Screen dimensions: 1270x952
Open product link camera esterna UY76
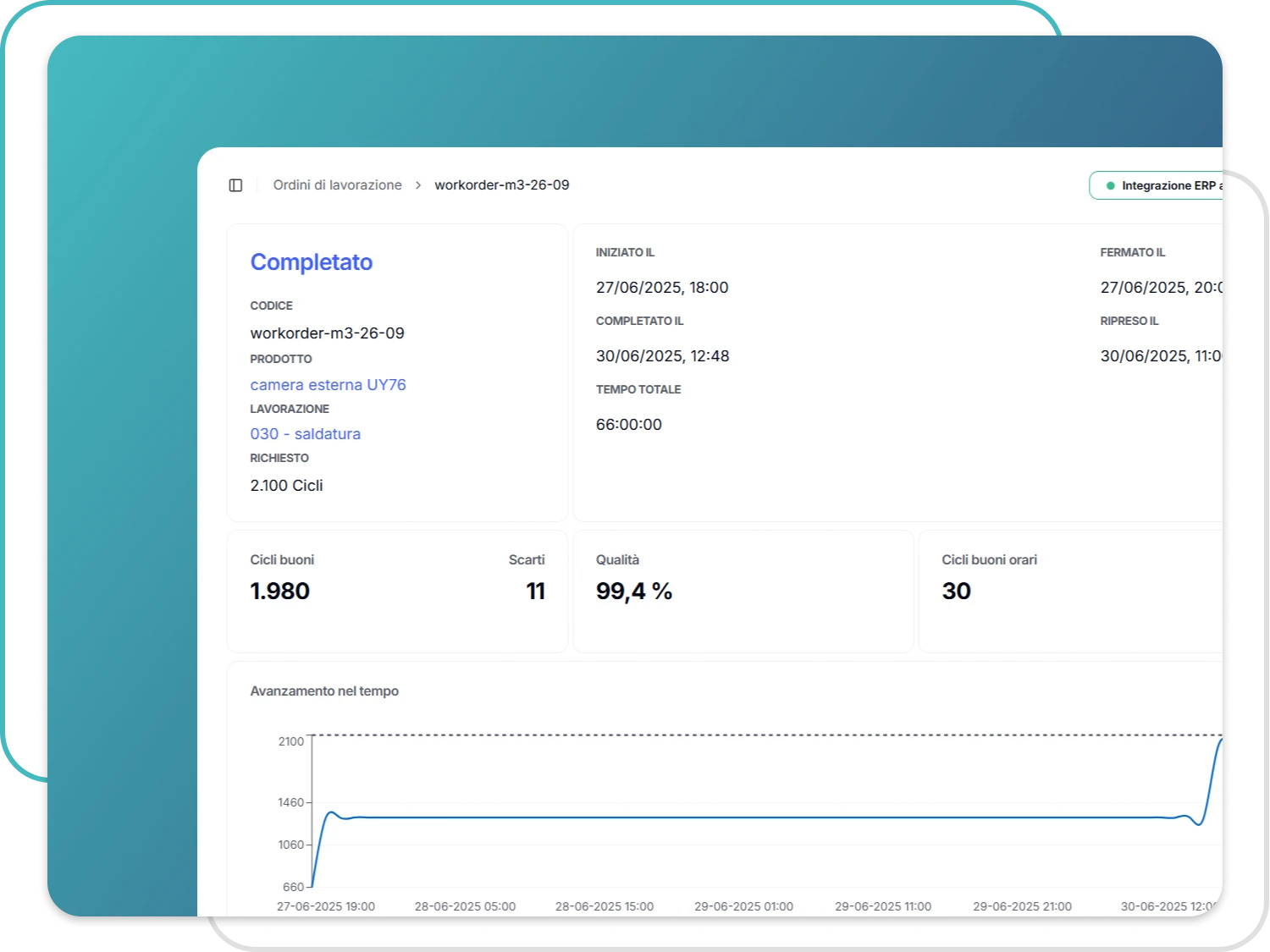(x=328, y=385)
